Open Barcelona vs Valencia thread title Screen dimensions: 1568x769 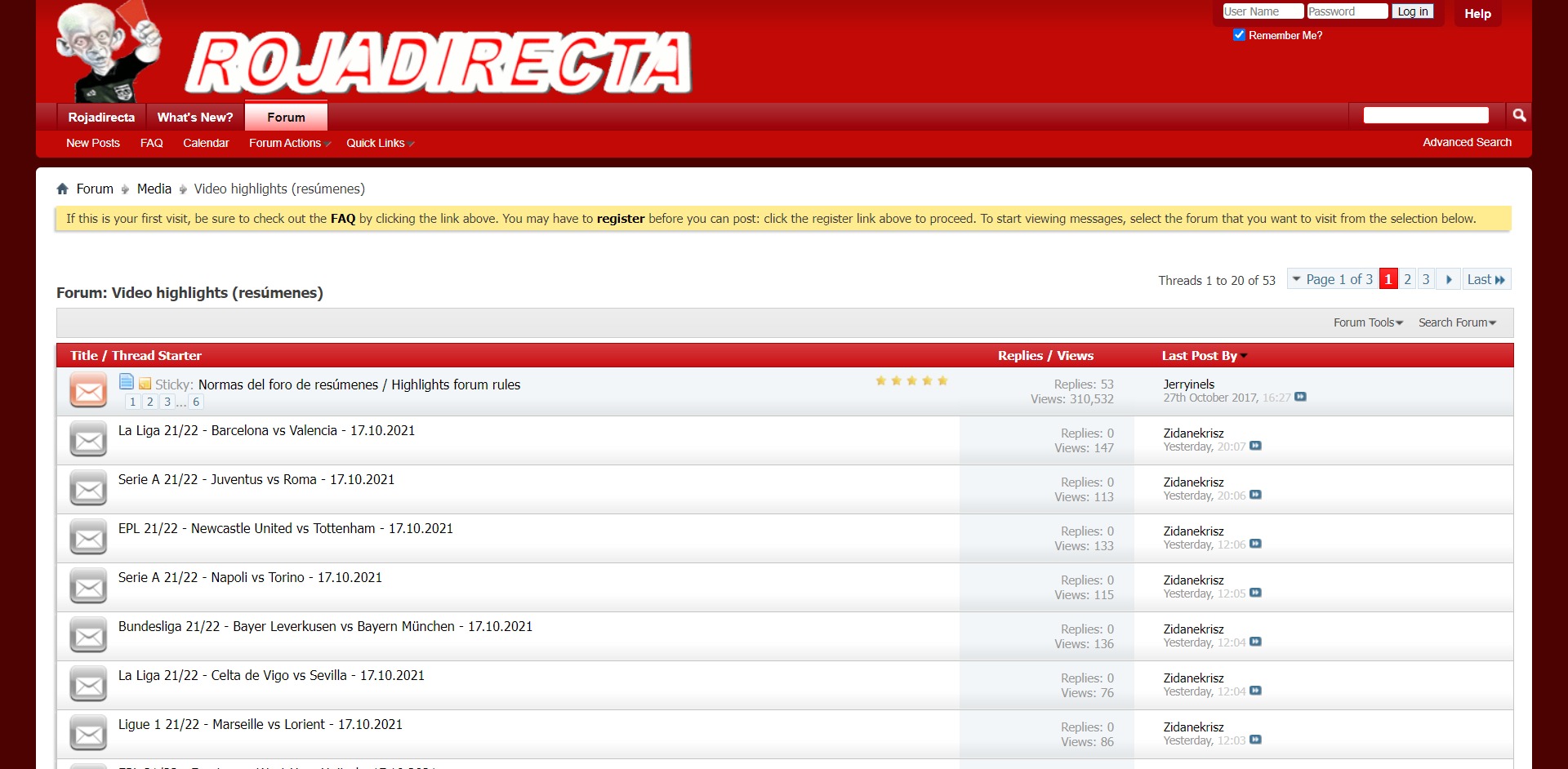click(266, 431)
